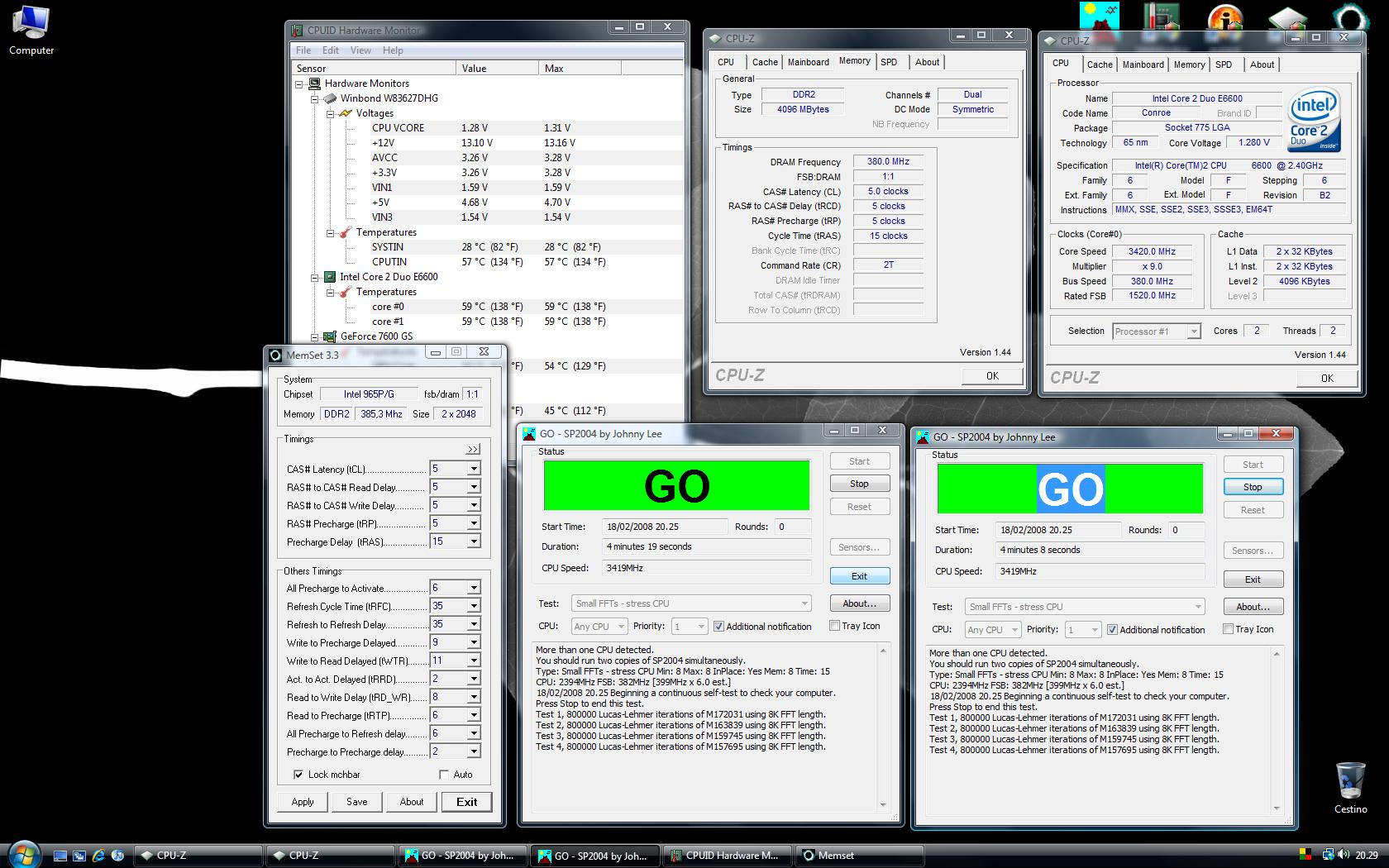Click the green GO status panel, left window
Viewport: 1389px width, 868px height.
676,486
